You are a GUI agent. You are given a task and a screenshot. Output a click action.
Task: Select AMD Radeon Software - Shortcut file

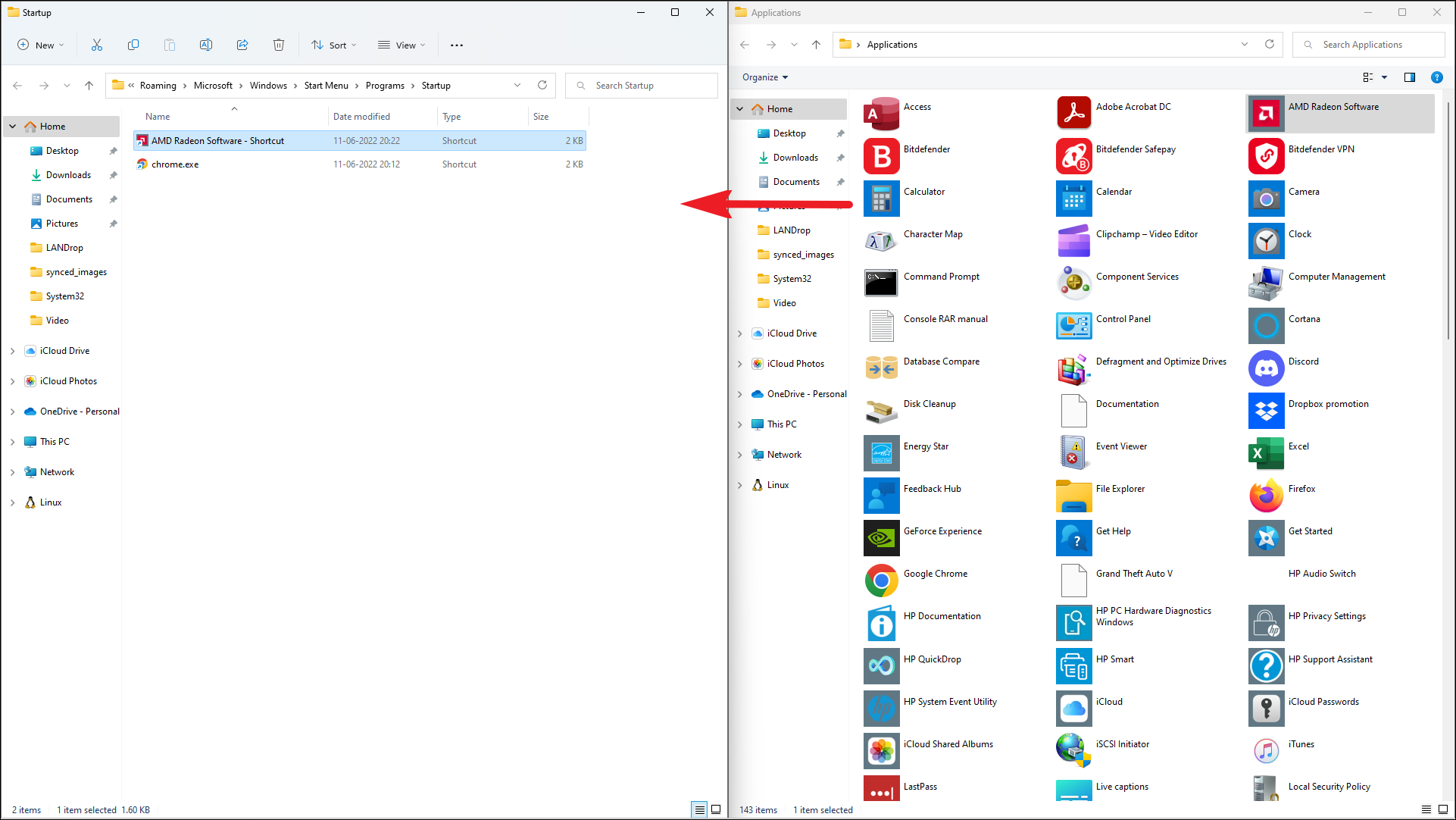click(360, 141)
